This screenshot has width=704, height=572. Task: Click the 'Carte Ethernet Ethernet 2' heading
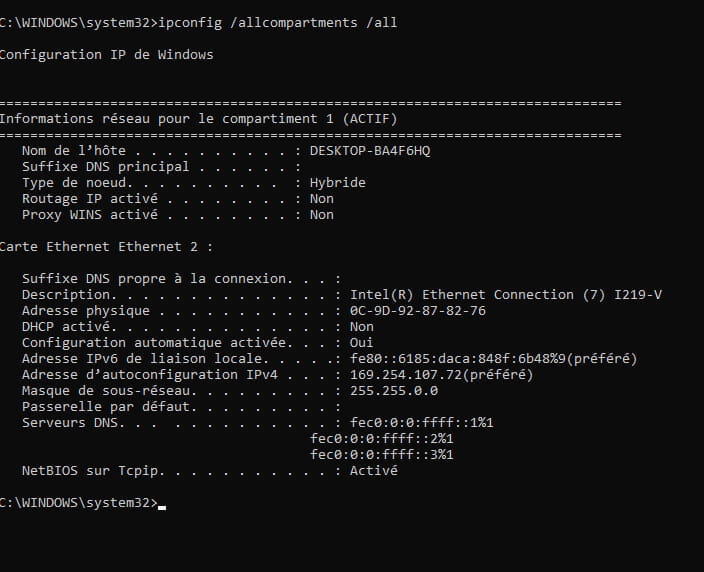click(x=106, y=246)
